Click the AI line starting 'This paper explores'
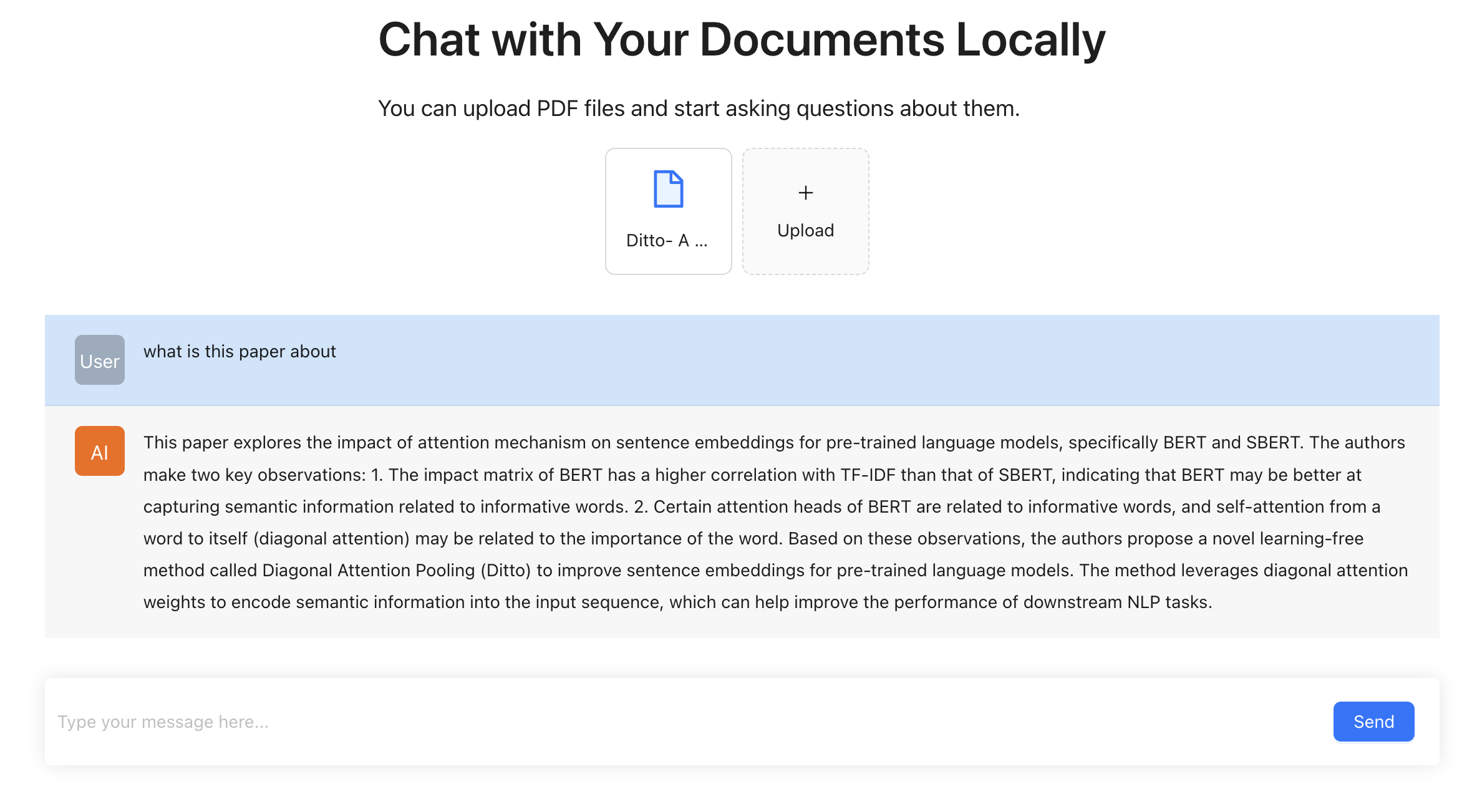Viewport: 1472px width, 812px height. pos(773,443)
